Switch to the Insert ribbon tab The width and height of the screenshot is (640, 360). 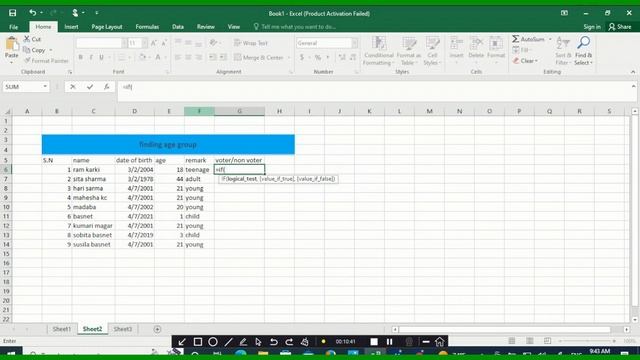point(71,27)
